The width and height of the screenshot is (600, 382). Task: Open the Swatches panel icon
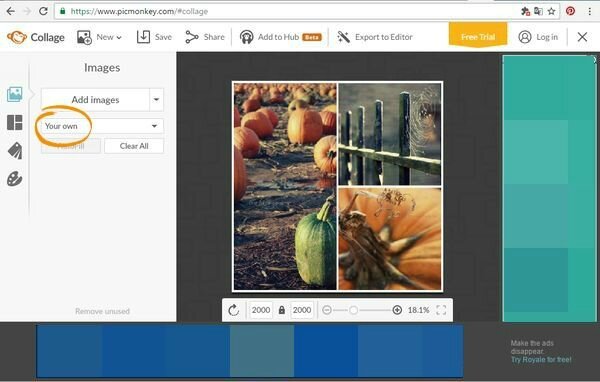click(x=15, y=150)
